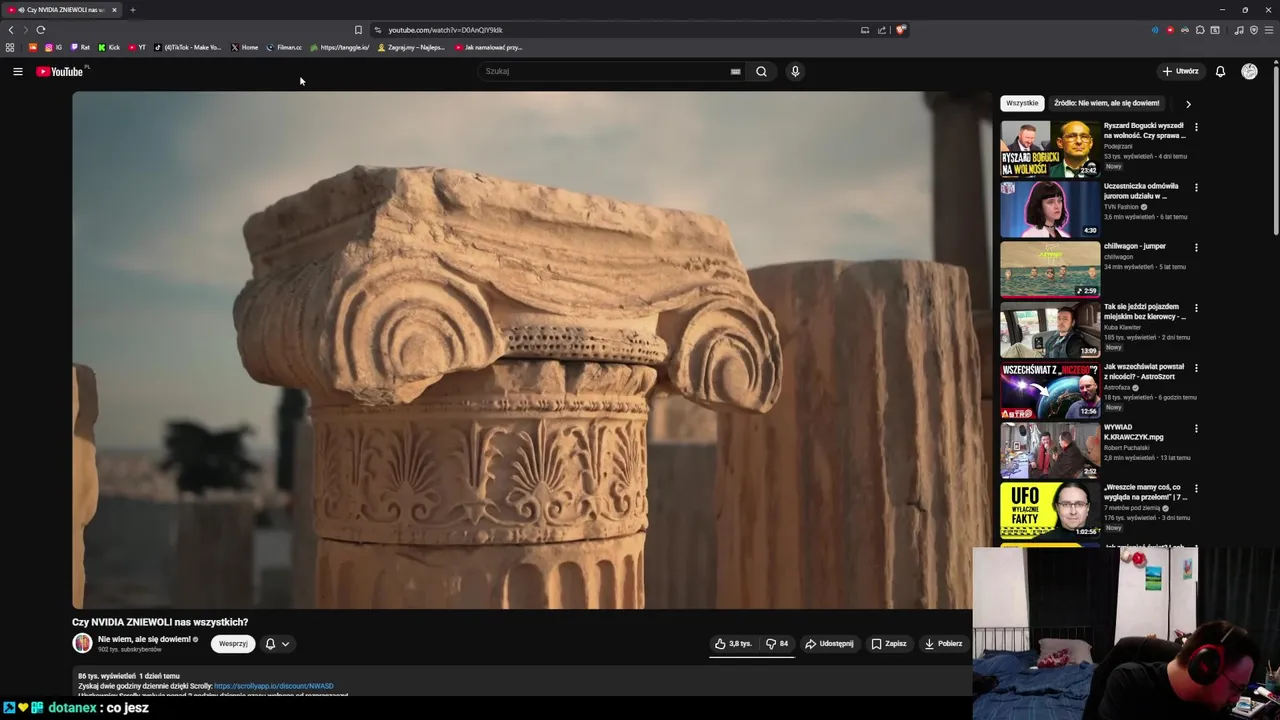Open a new browser tab

click(132, 10)
